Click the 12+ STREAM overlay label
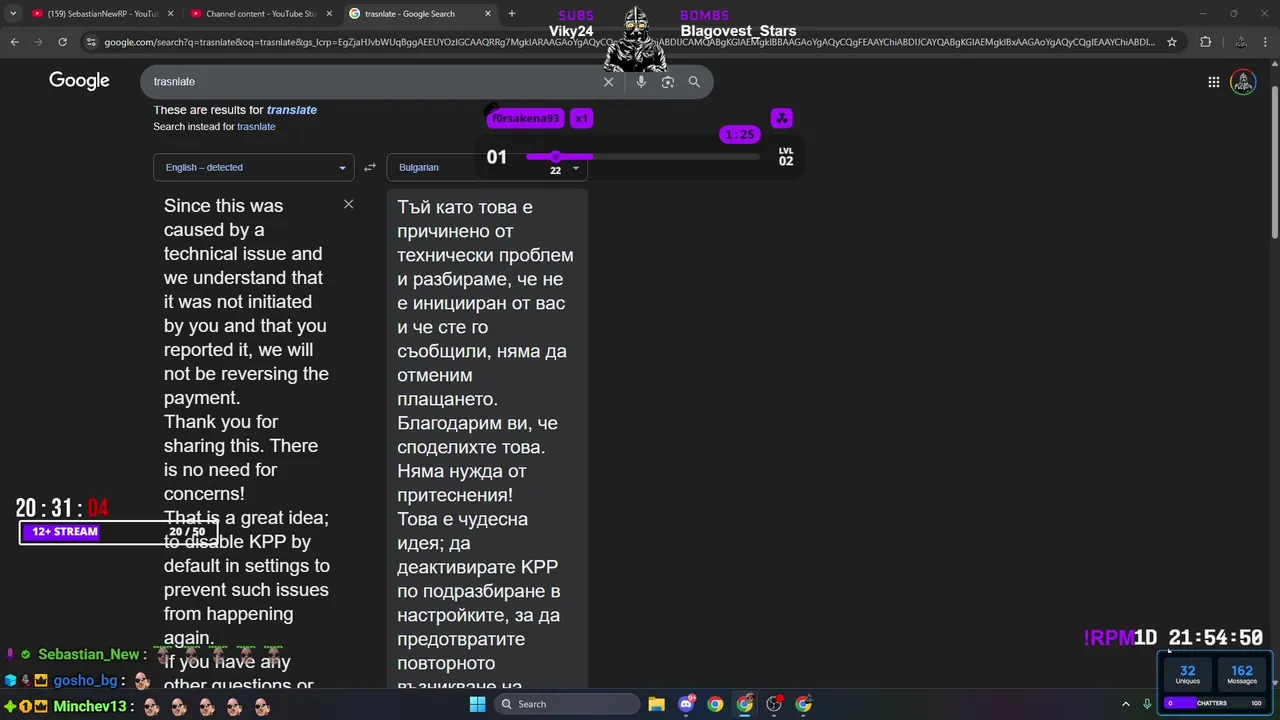The width and height of the screenshot is (1280, 720). click(x=64, y=532)
